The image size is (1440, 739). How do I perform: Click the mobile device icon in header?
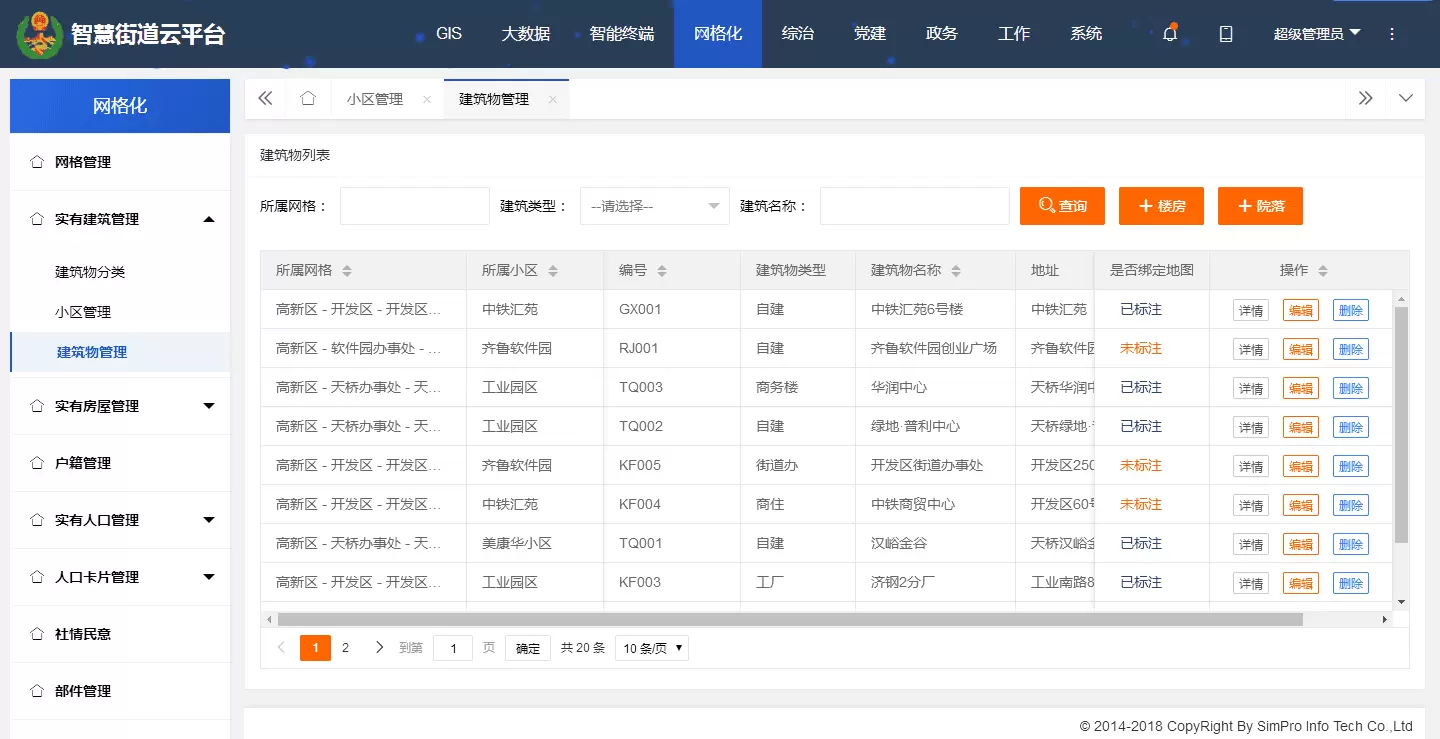click(1225, 34)
